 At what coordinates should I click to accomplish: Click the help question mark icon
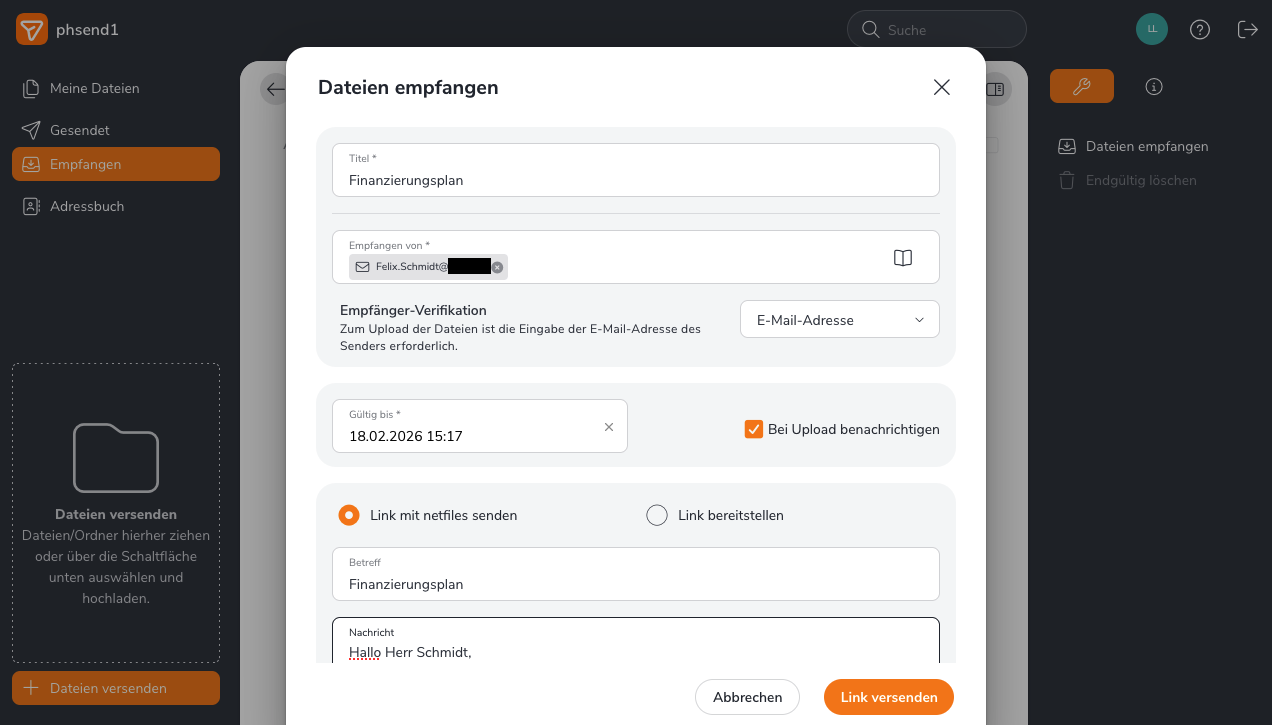click(1199, 30)
